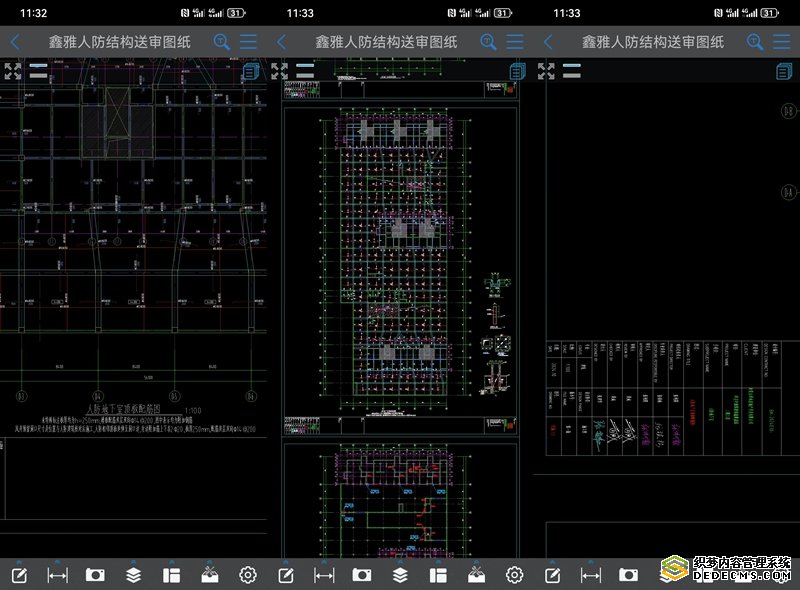Toggle fullscreen view in middle screen
Screen dimensions: 800x590
[280, 71]
